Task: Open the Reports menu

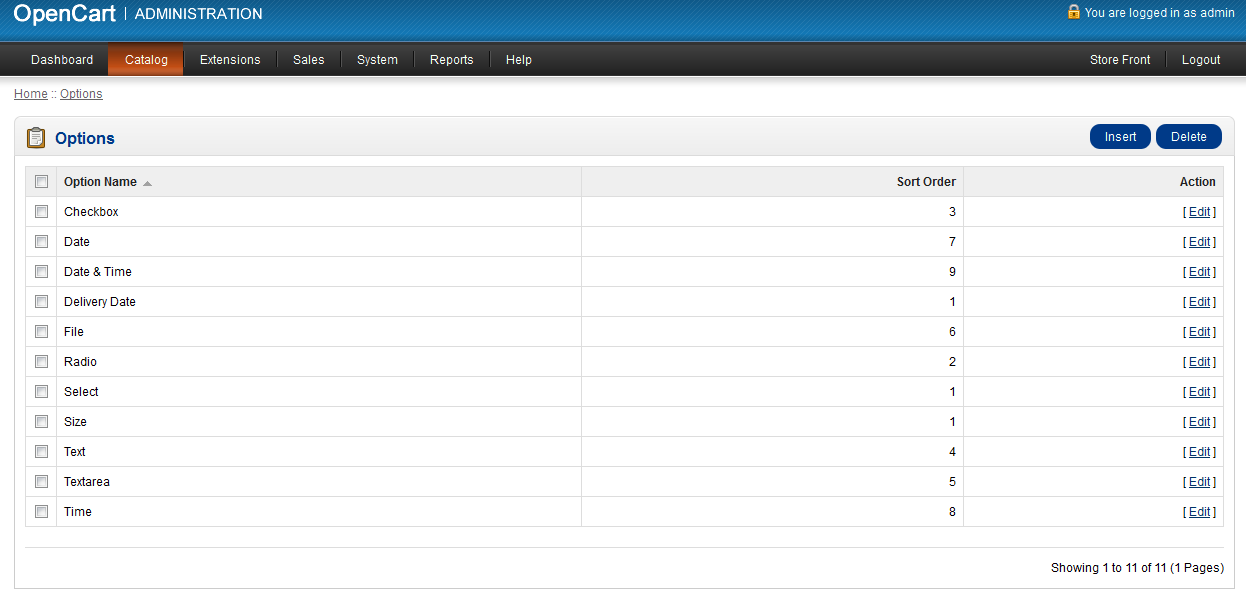Action: [x=451, y=60]
